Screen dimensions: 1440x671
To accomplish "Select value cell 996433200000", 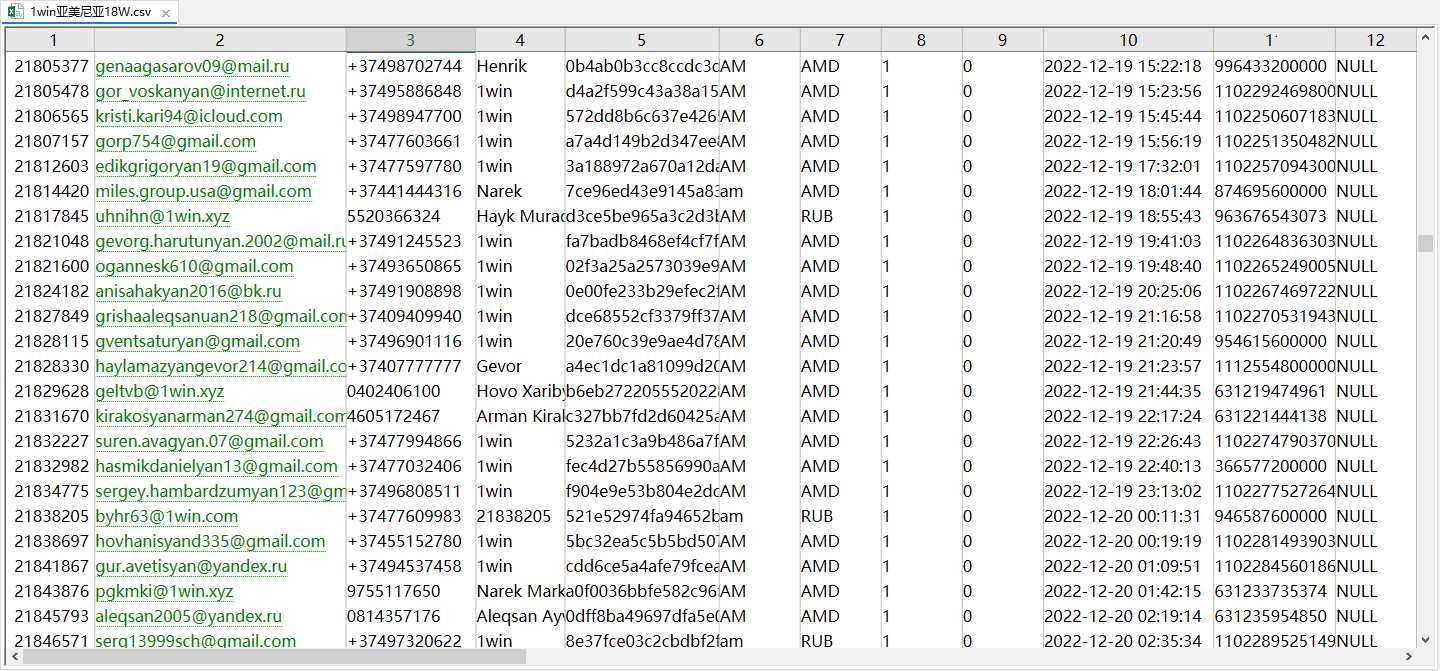I will tap(1275, 66).
